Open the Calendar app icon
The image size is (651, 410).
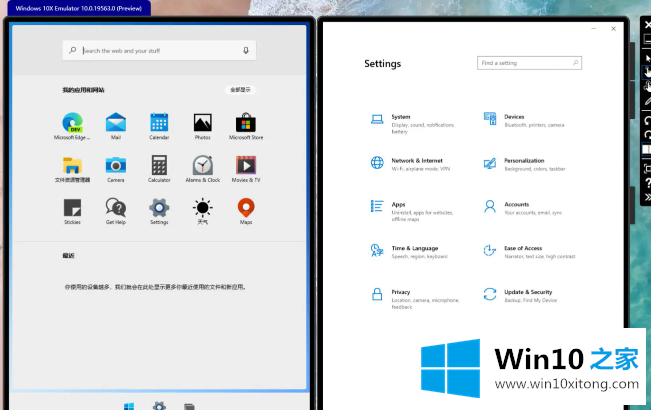point(159,124)
